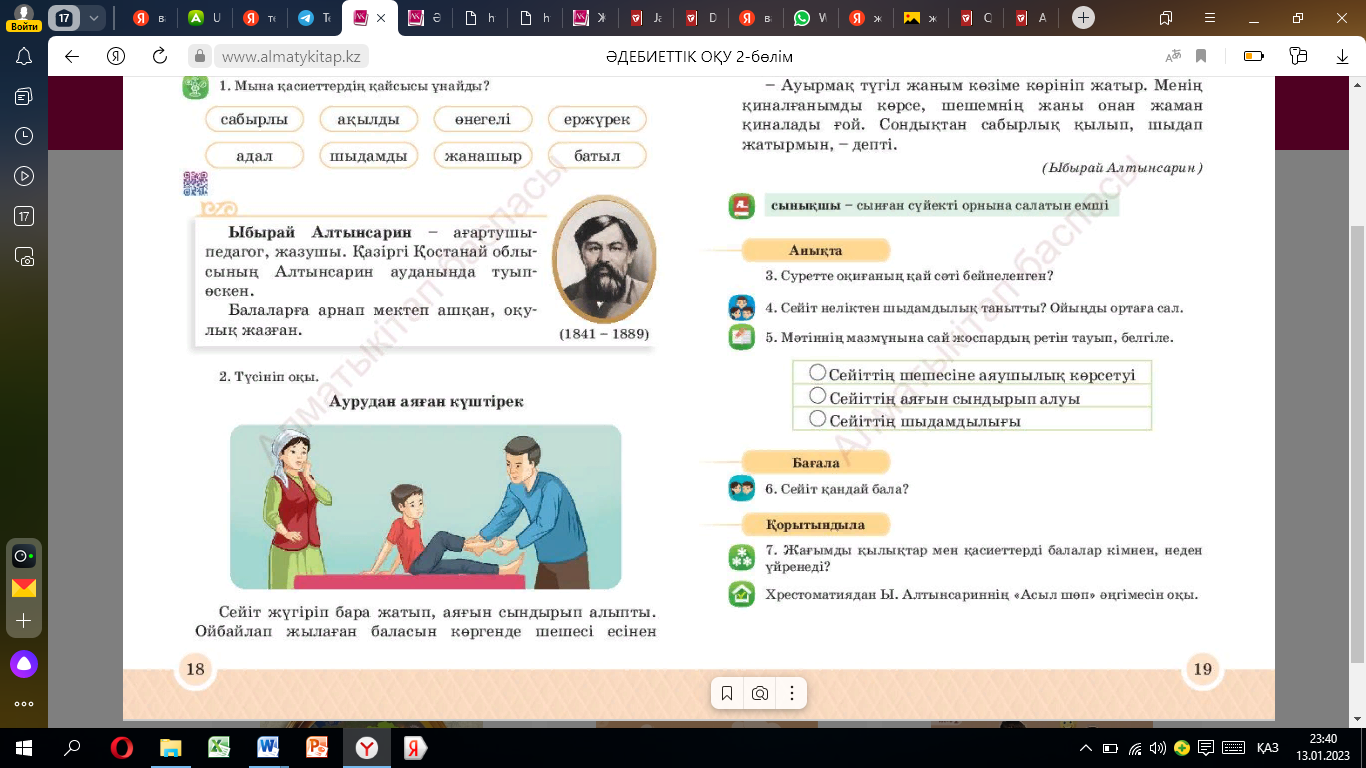
Task: Select the radio for "Сейіттің шыдамдылығы"
Action: click(817, 419)
